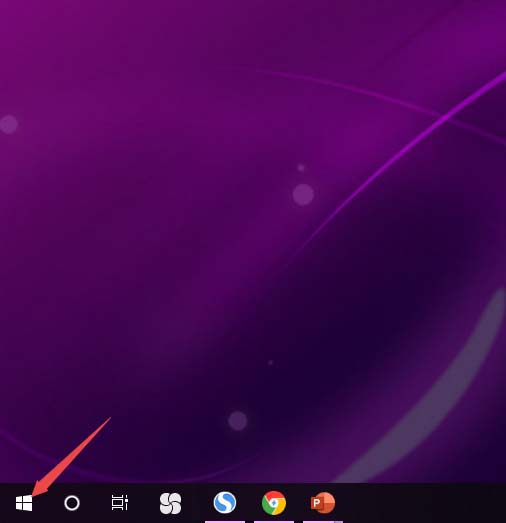Viewport: 506px width, 523px height.
Task: Open Task View on the taskbar
Action: pyautogui.click(x=120, y=503)
